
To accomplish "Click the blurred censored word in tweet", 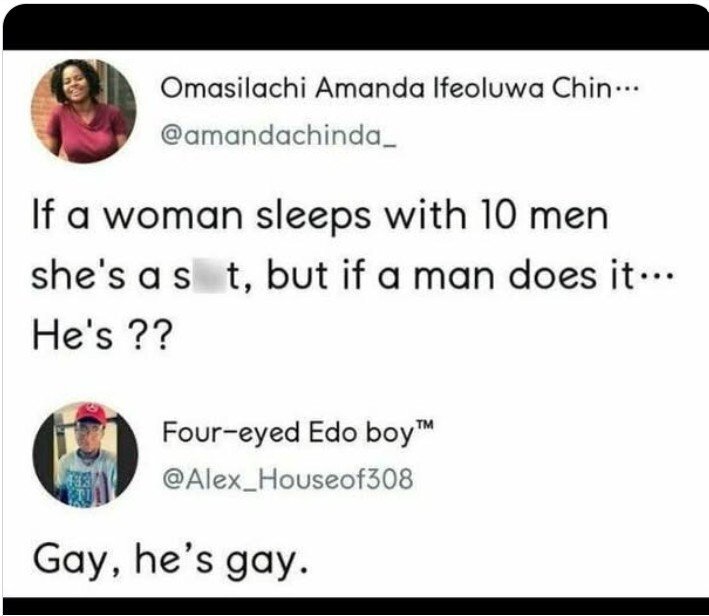I will pyautogui.click(x=209, y=276).
